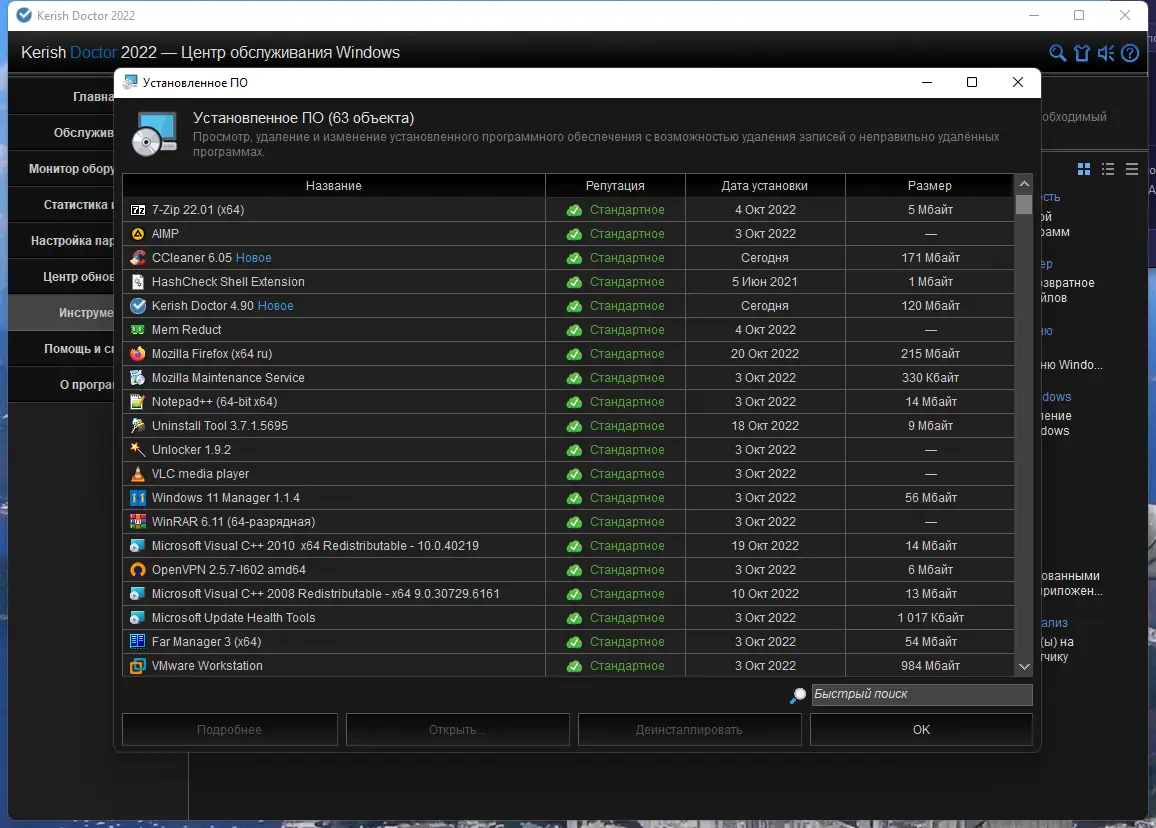This screenshot has height=828, width=1156.
Task: Click the Windows 11 Manager icon
Action: (138, 498)
